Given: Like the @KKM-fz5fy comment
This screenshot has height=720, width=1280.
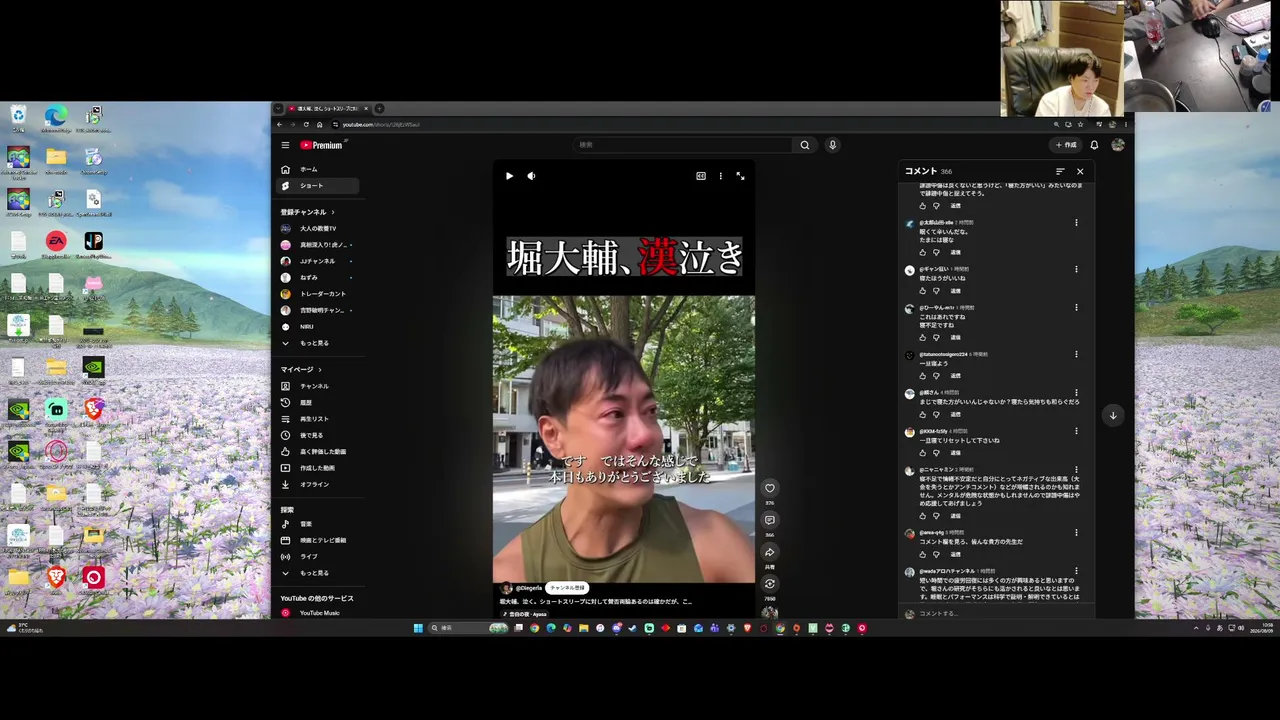Looking at the screenshot, I should coord(923,453).
